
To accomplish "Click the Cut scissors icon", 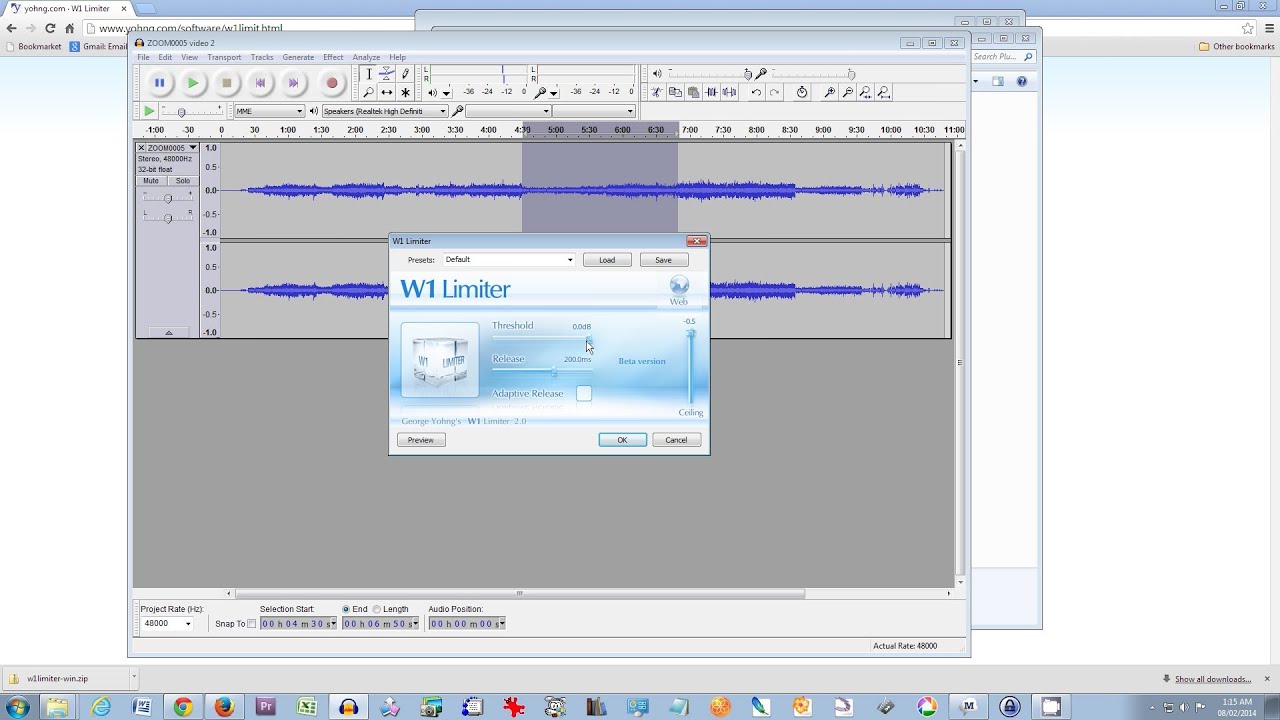I will (x=657, y=92).
